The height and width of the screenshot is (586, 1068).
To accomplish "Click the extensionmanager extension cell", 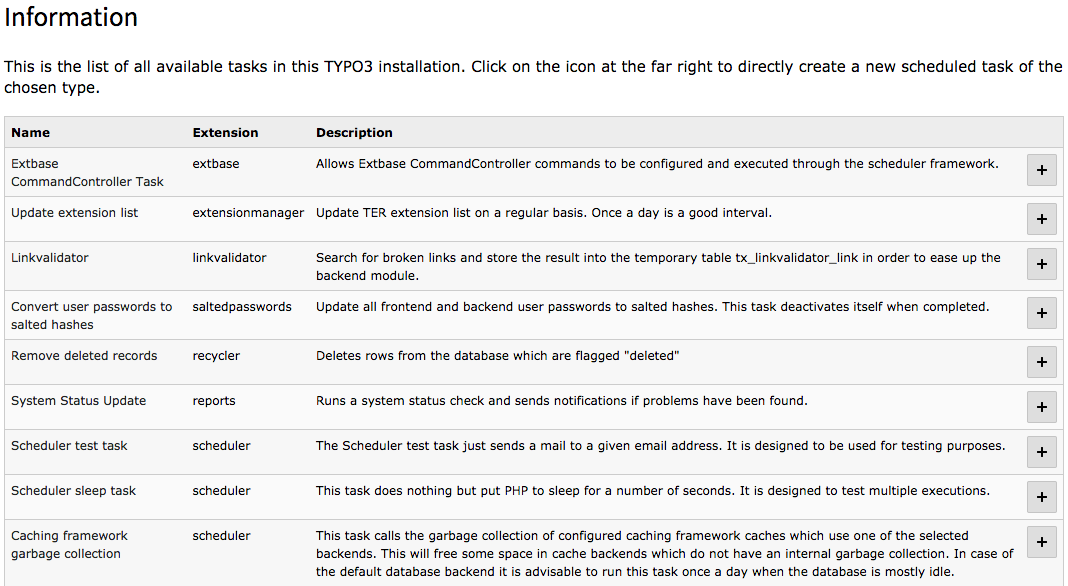I will (x=248, y=213).
